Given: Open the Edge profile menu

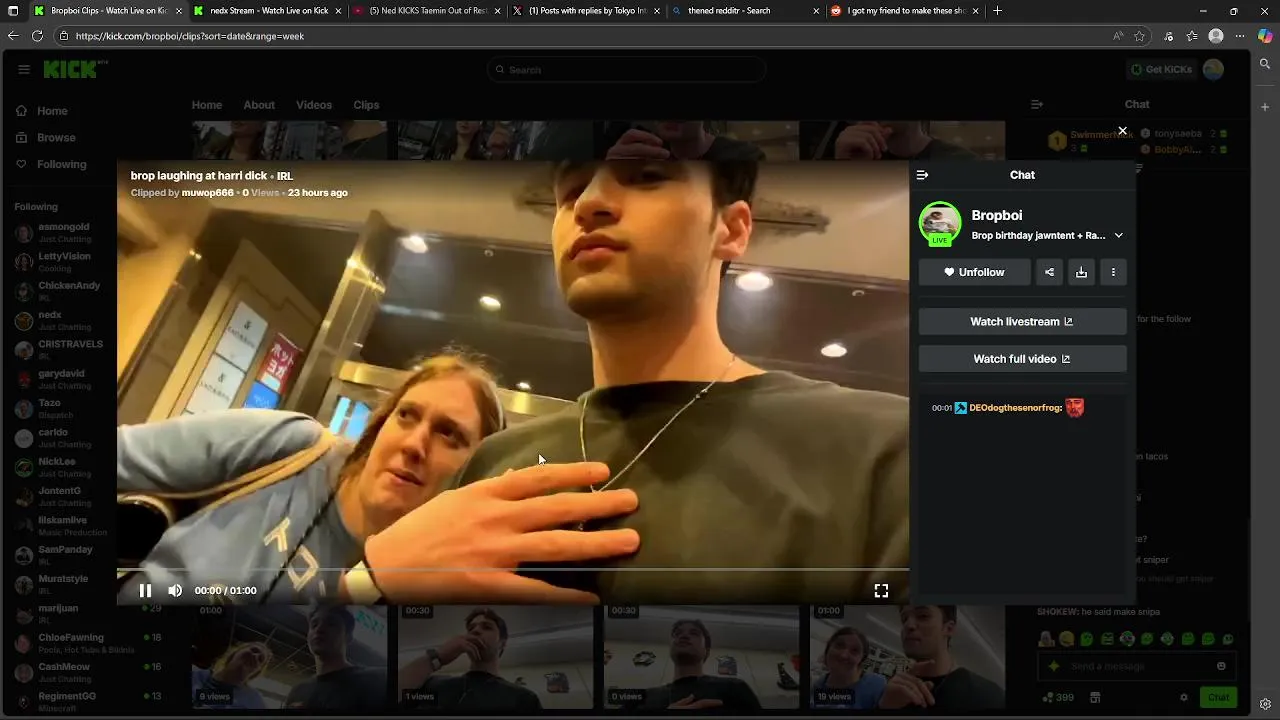Looking at the screenshot, I should (x=1216, y=36).
